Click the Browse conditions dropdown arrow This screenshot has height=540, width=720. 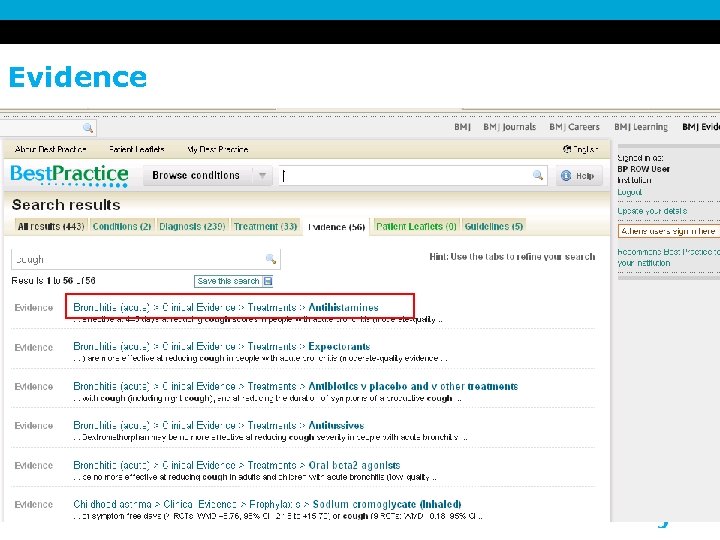(x=262, y=175)
